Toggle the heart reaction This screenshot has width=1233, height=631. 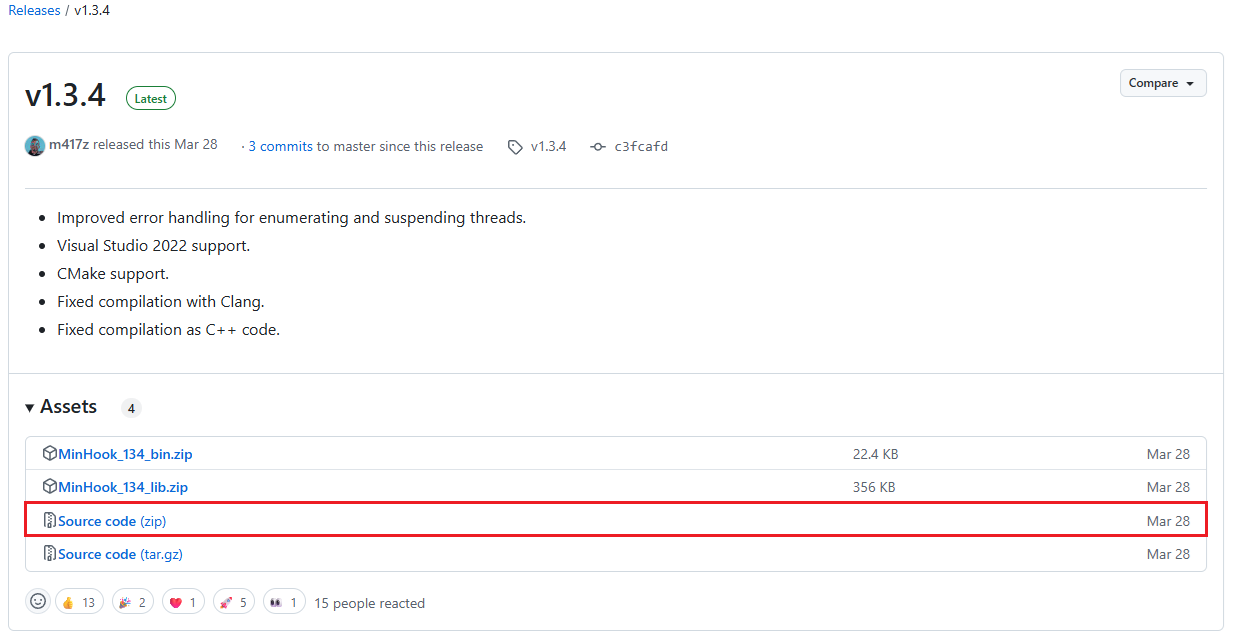183,602
